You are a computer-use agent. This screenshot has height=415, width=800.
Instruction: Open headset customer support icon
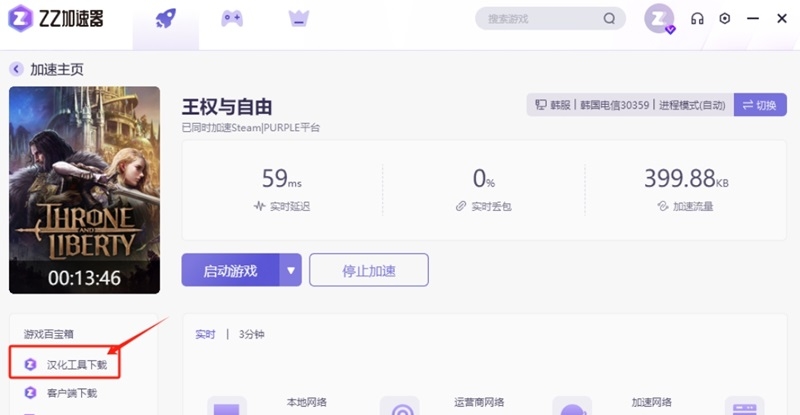pyautogui.click(x=698, y=19)
